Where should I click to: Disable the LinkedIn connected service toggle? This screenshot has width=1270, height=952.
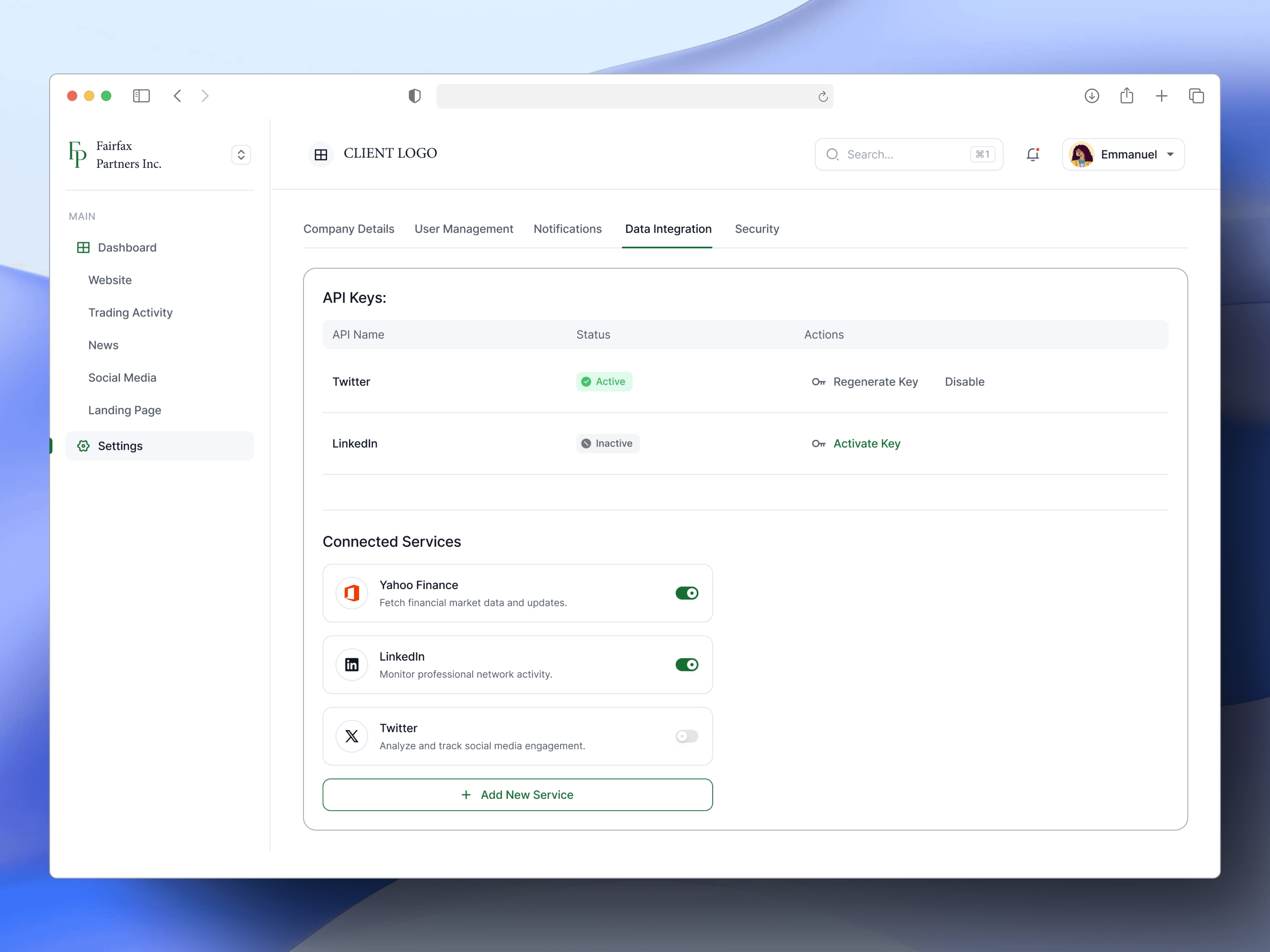687,664
